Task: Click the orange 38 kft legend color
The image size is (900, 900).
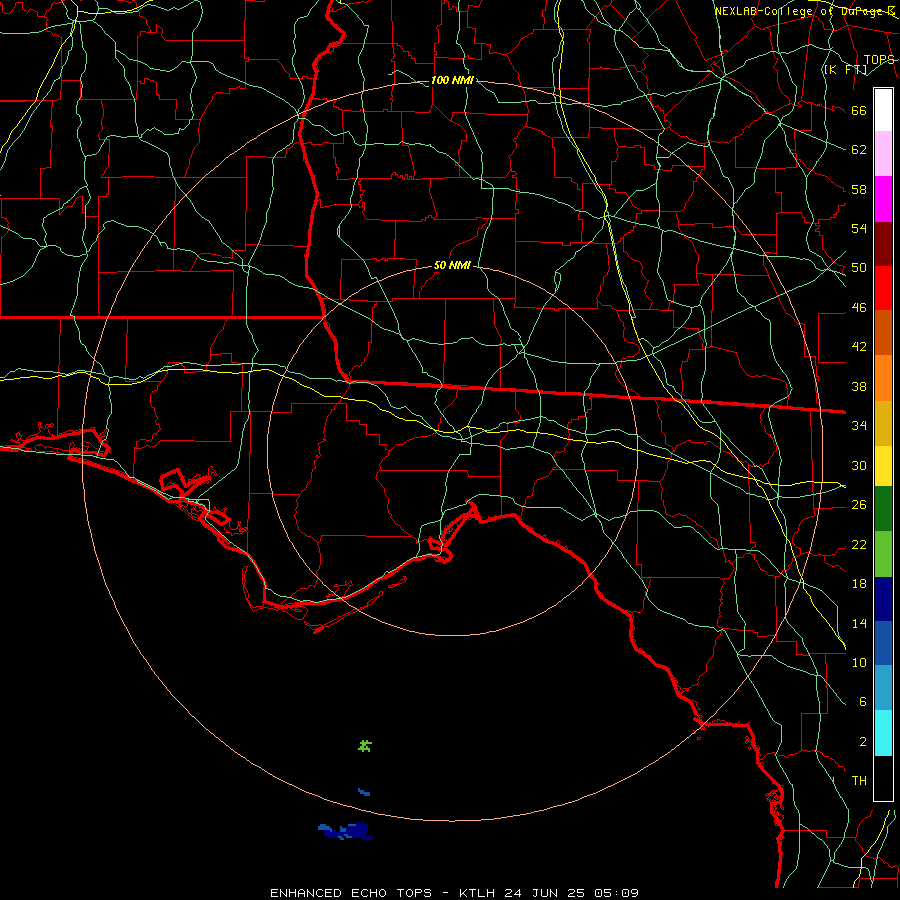Action: click(x=883, y=378)
